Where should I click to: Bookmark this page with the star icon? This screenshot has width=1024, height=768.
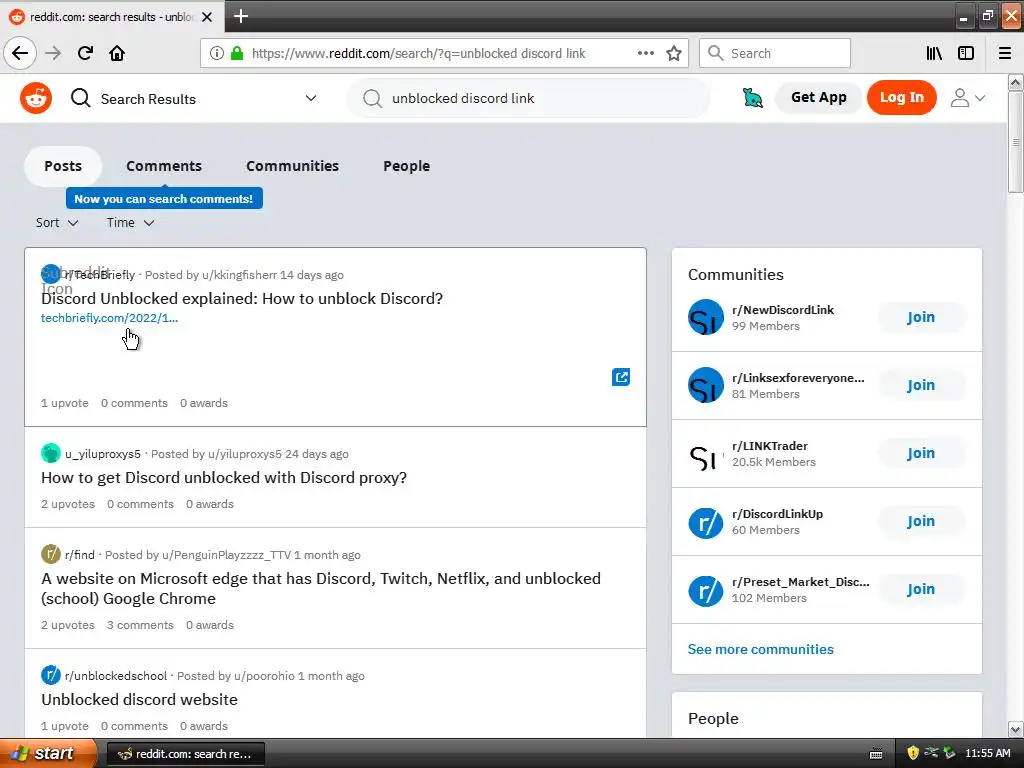(x=674, y=53)
